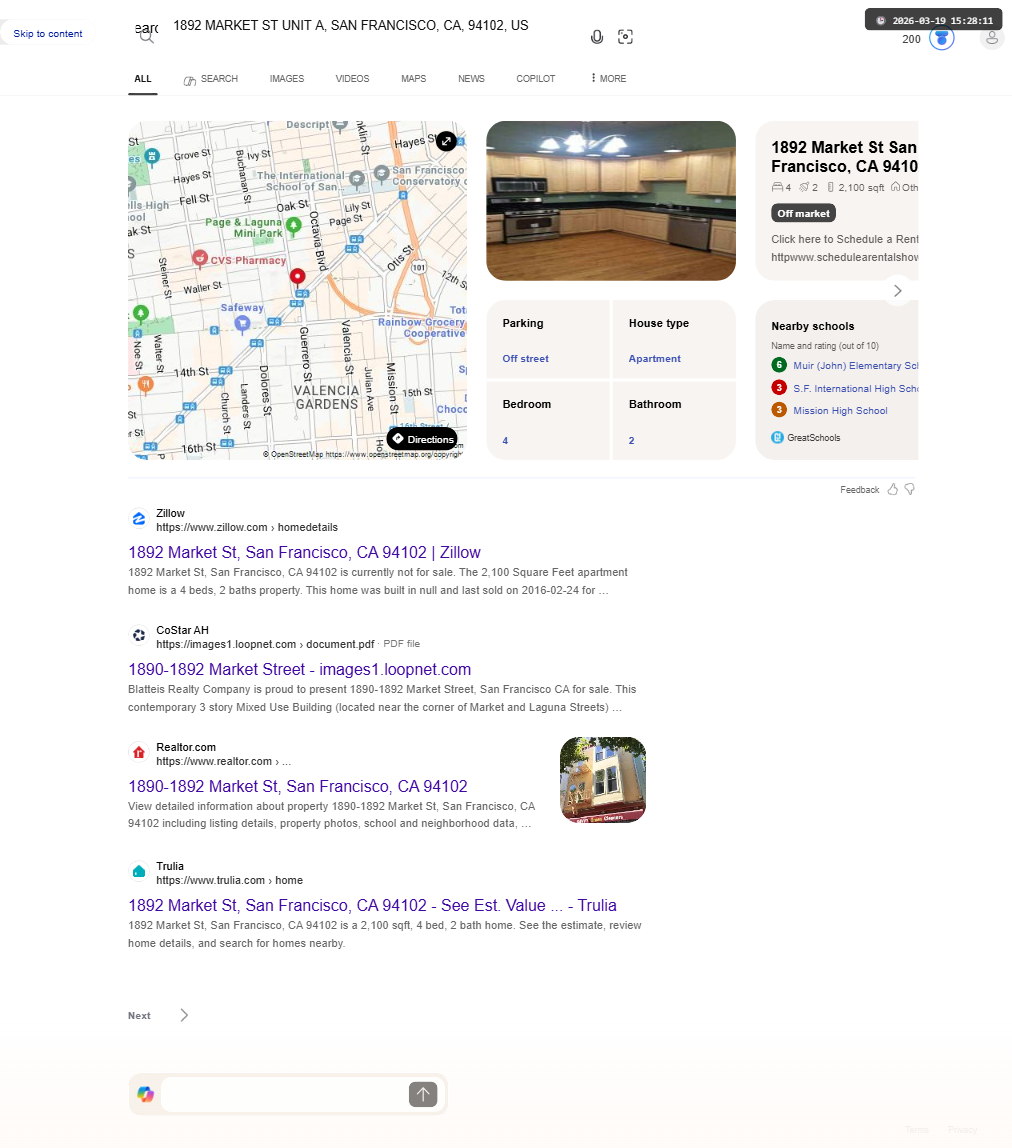This screenshot has height=1148, width=1012.
Task: Click Skip to content link
Action: point(48,34)
